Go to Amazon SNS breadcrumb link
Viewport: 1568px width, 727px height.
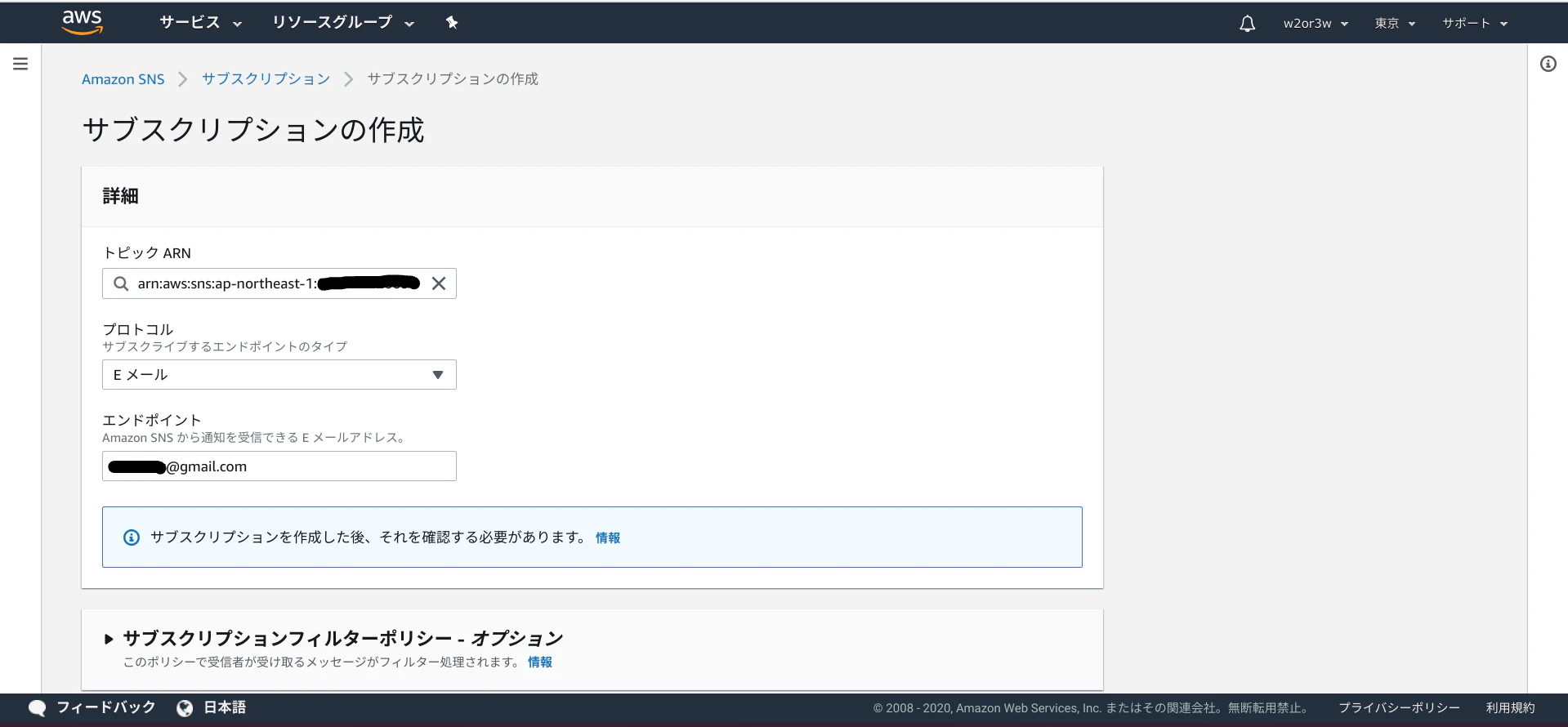coord(123,79)
